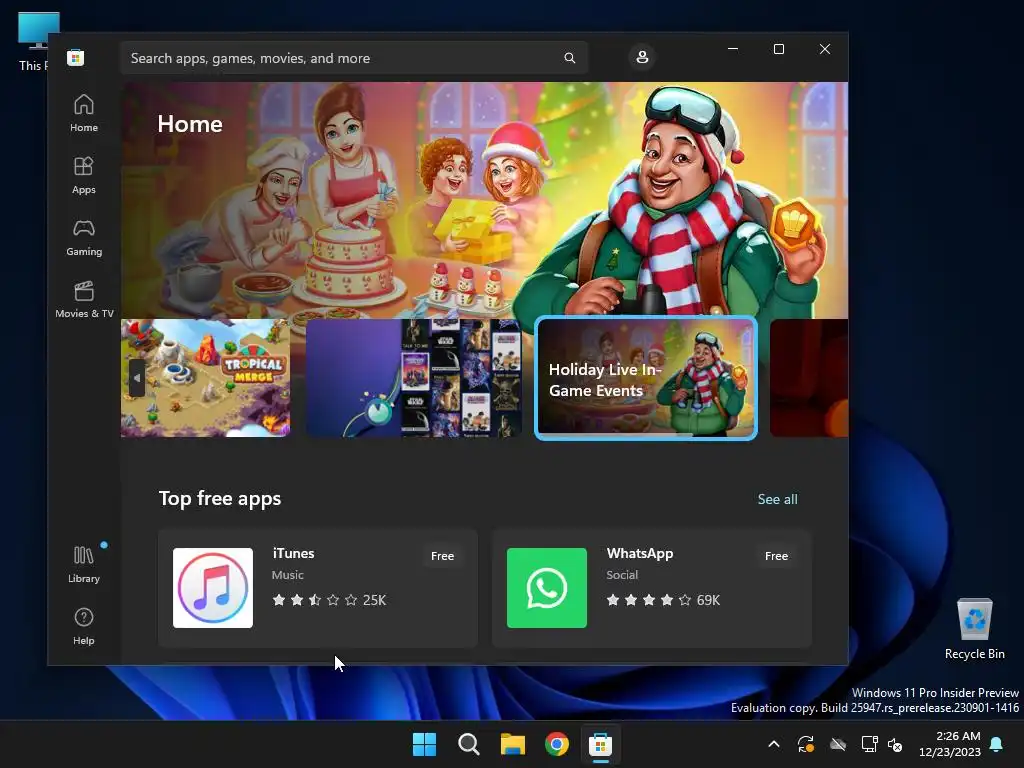Click Microsoft Store taskbar icon
Viewport: 1024px width, 768px height.
(600, 744)
